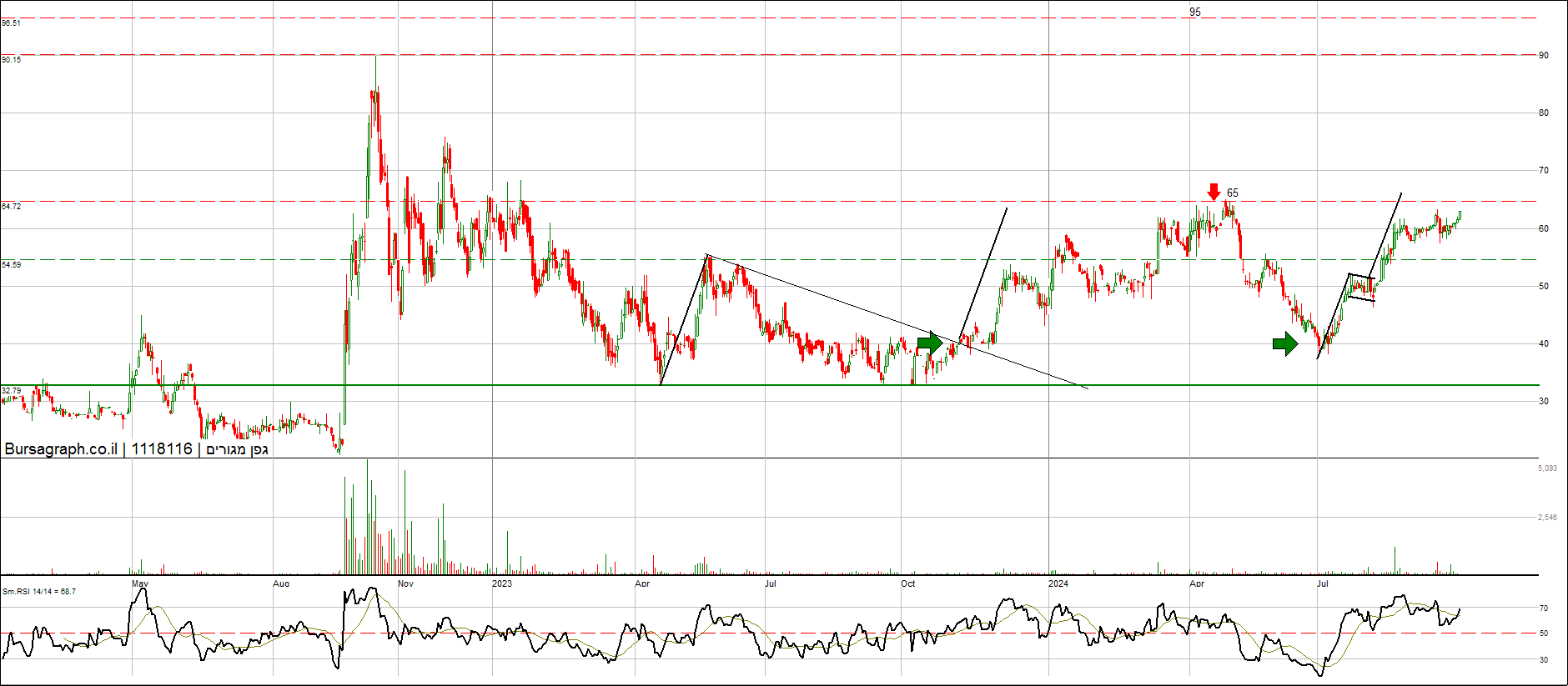Select the 32.79 support level label
Screen dimensions: 1568x686
[x=12, y=390]
